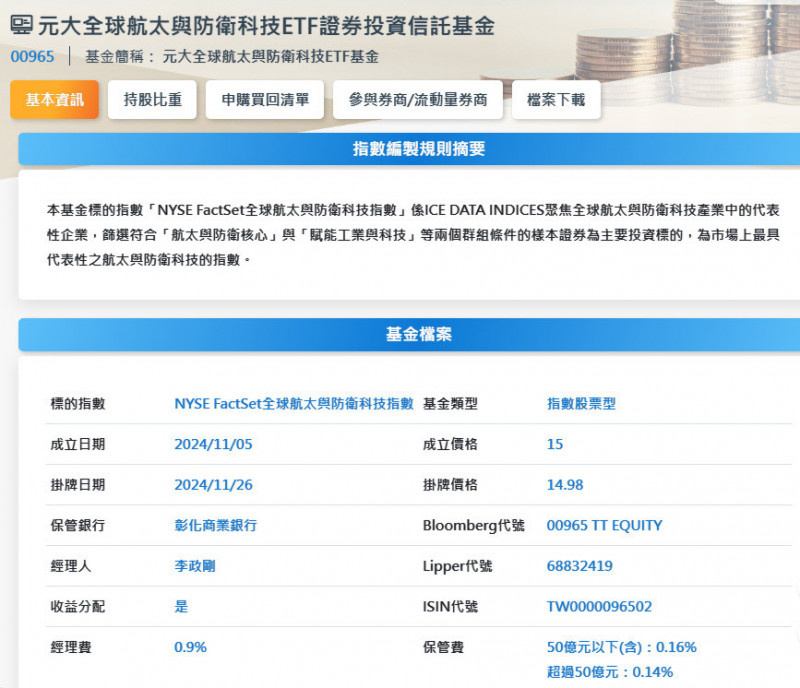The width and height of the screenshot is (800, 688).
Task: Click the page title 元大全球航太與防衛科技ETF證券投資信託基金
Action: point(266,26)
